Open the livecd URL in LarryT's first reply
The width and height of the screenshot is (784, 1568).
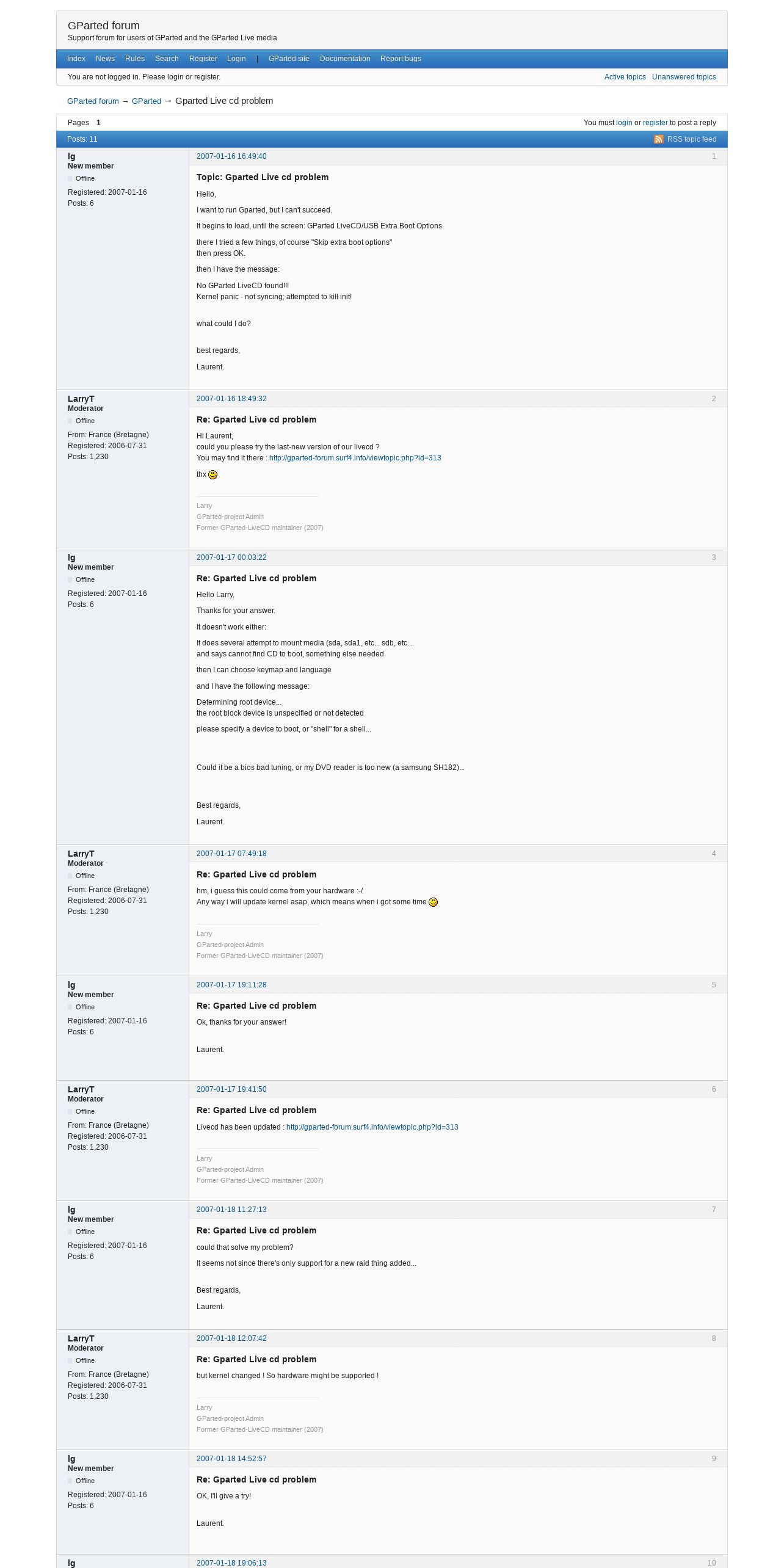[355, 458]
